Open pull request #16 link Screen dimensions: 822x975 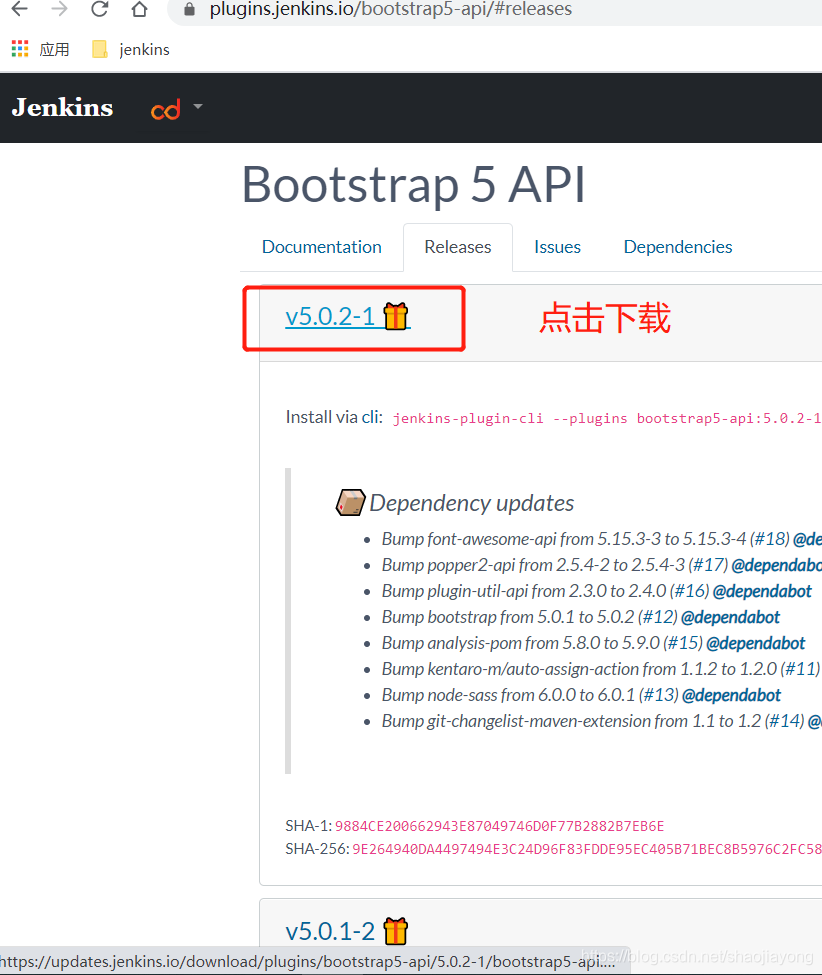click(690, 591)
